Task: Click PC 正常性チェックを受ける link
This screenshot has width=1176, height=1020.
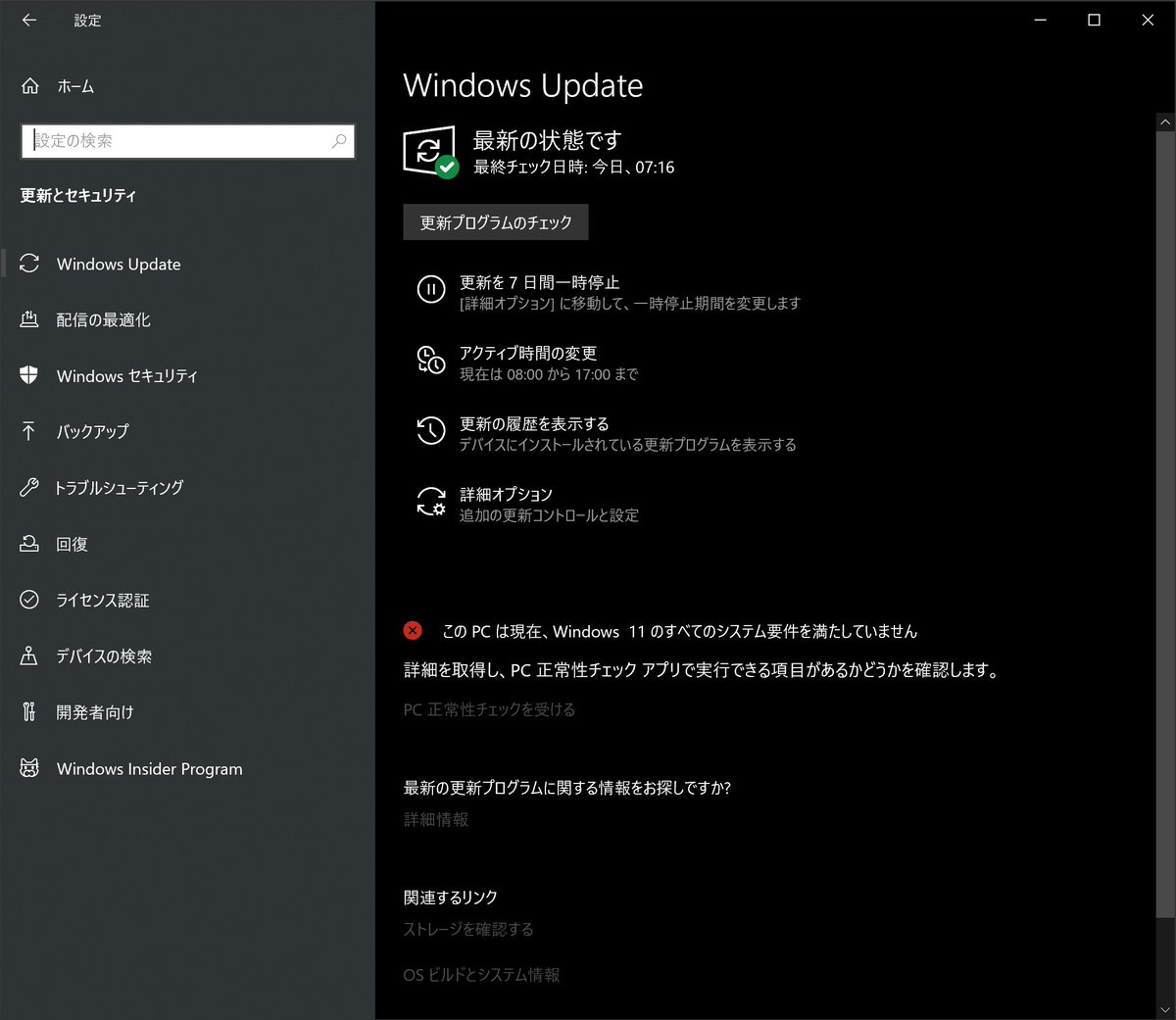Action: click(x=489, y=709)
